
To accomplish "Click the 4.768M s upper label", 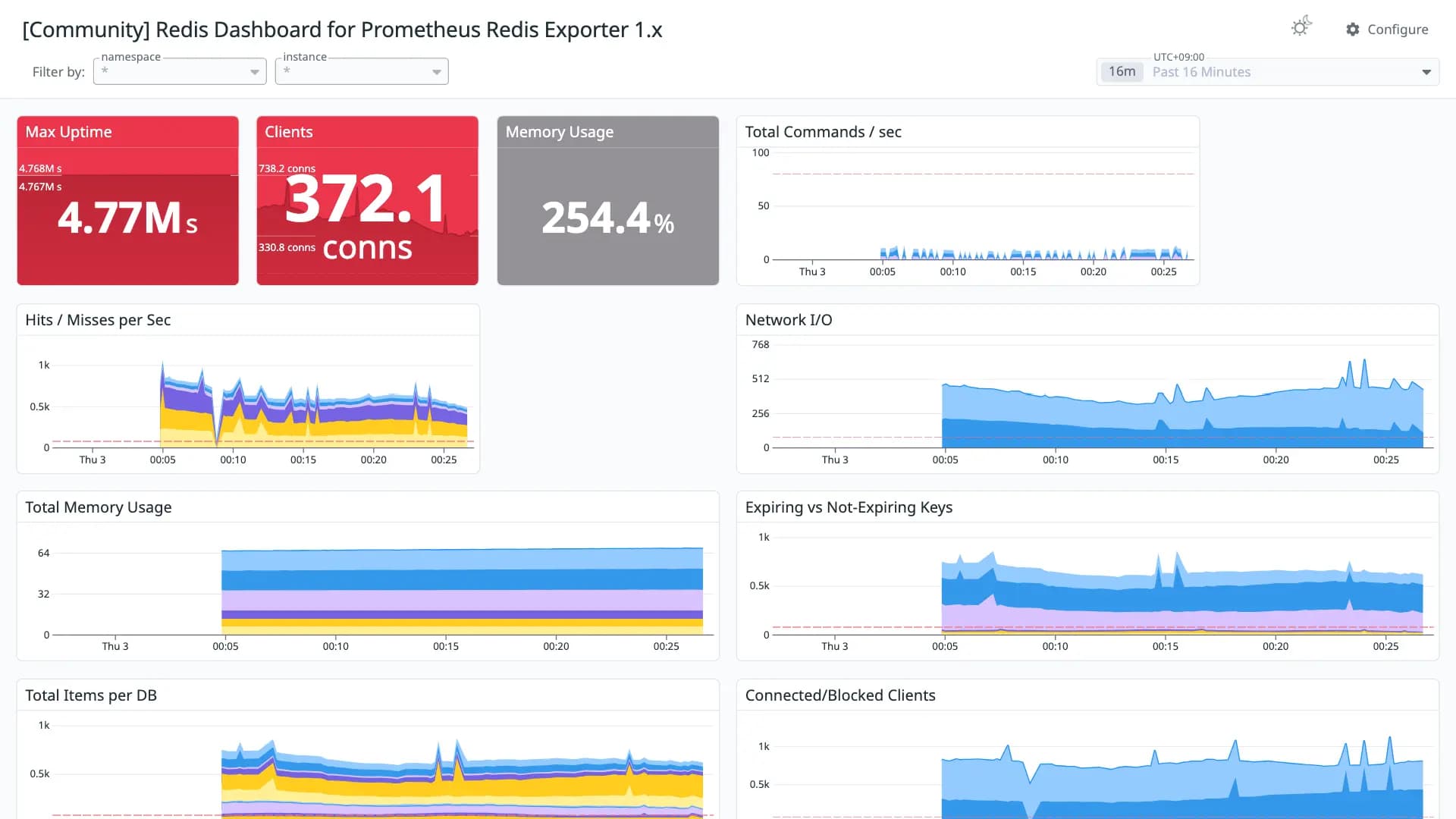I will coord(40,168).
